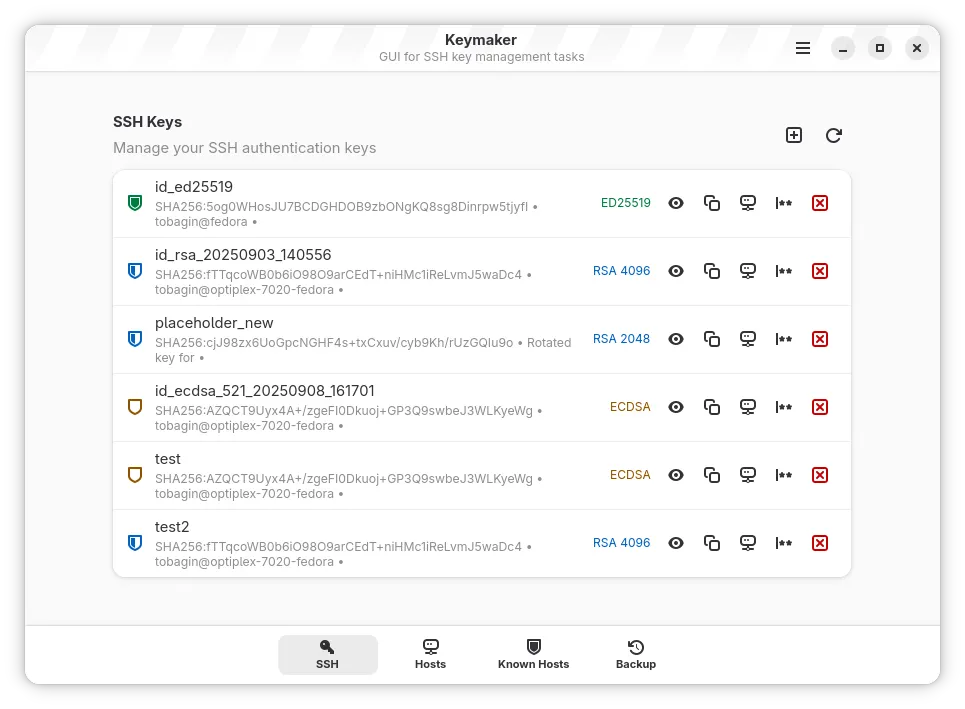Delete the id_ed25519 key
This screenshot has height=709, width=965.
(x=820, y=203)
